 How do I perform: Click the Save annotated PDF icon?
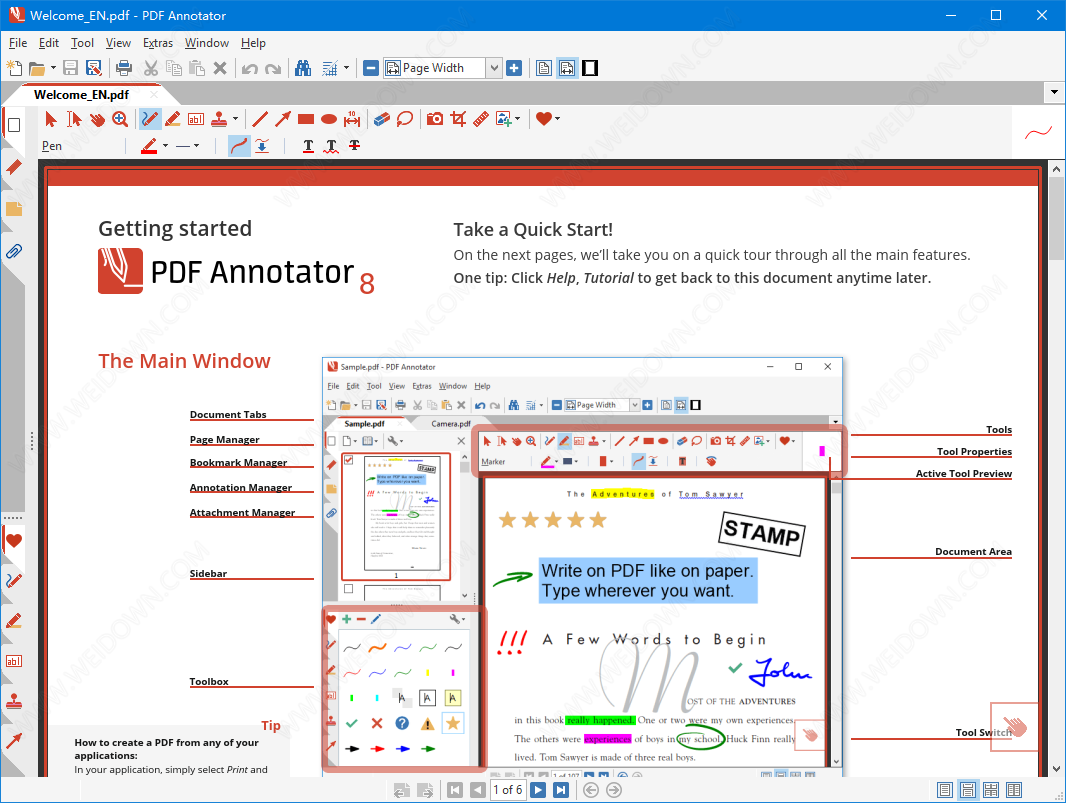[x=94, y=68]
